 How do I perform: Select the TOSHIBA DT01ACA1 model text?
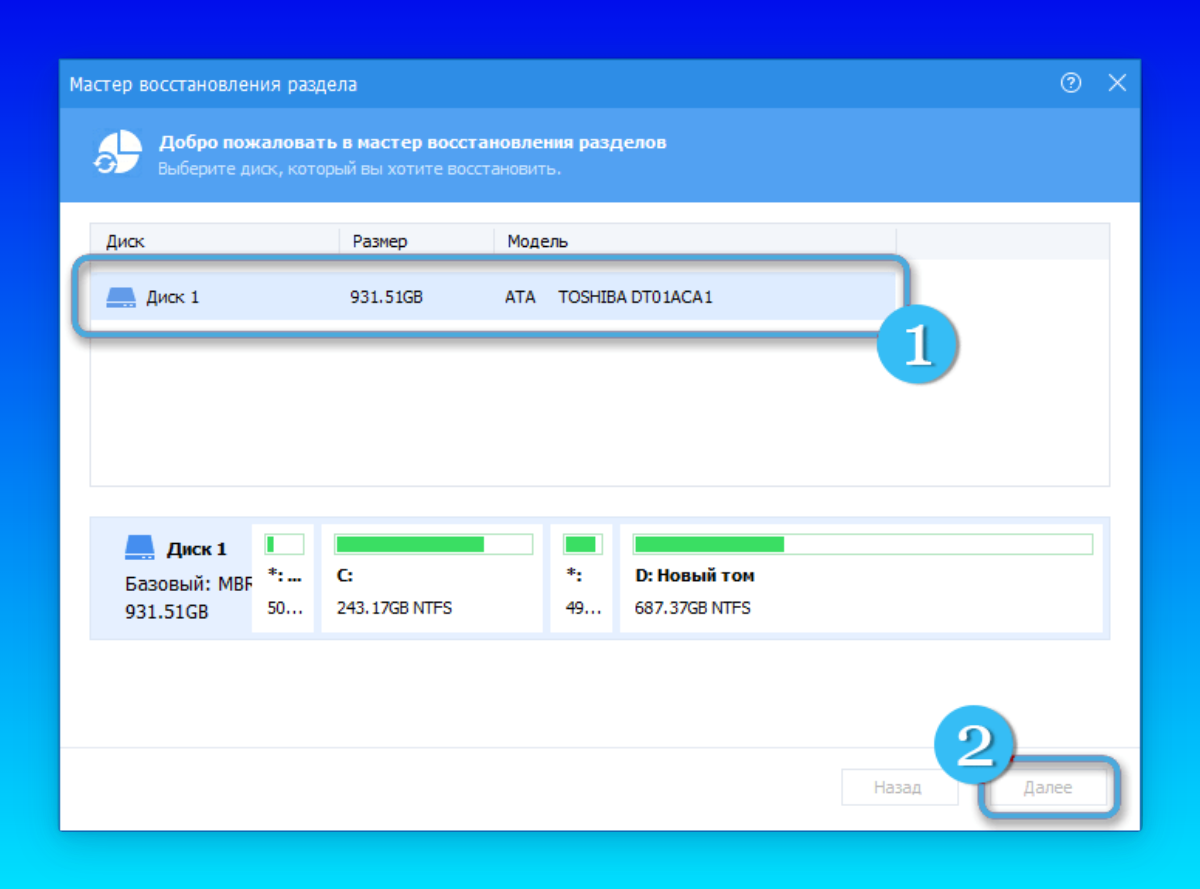pyautogui.click(x=635, y=297)
